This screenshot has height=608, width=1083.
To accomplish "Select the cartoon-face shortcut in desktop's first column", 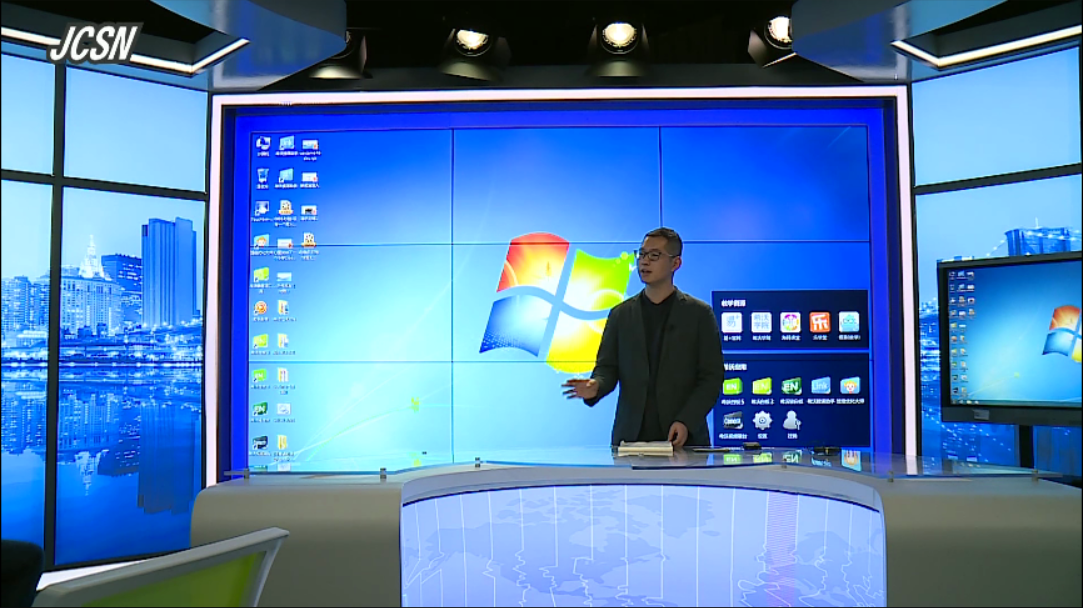I will 261,242.
